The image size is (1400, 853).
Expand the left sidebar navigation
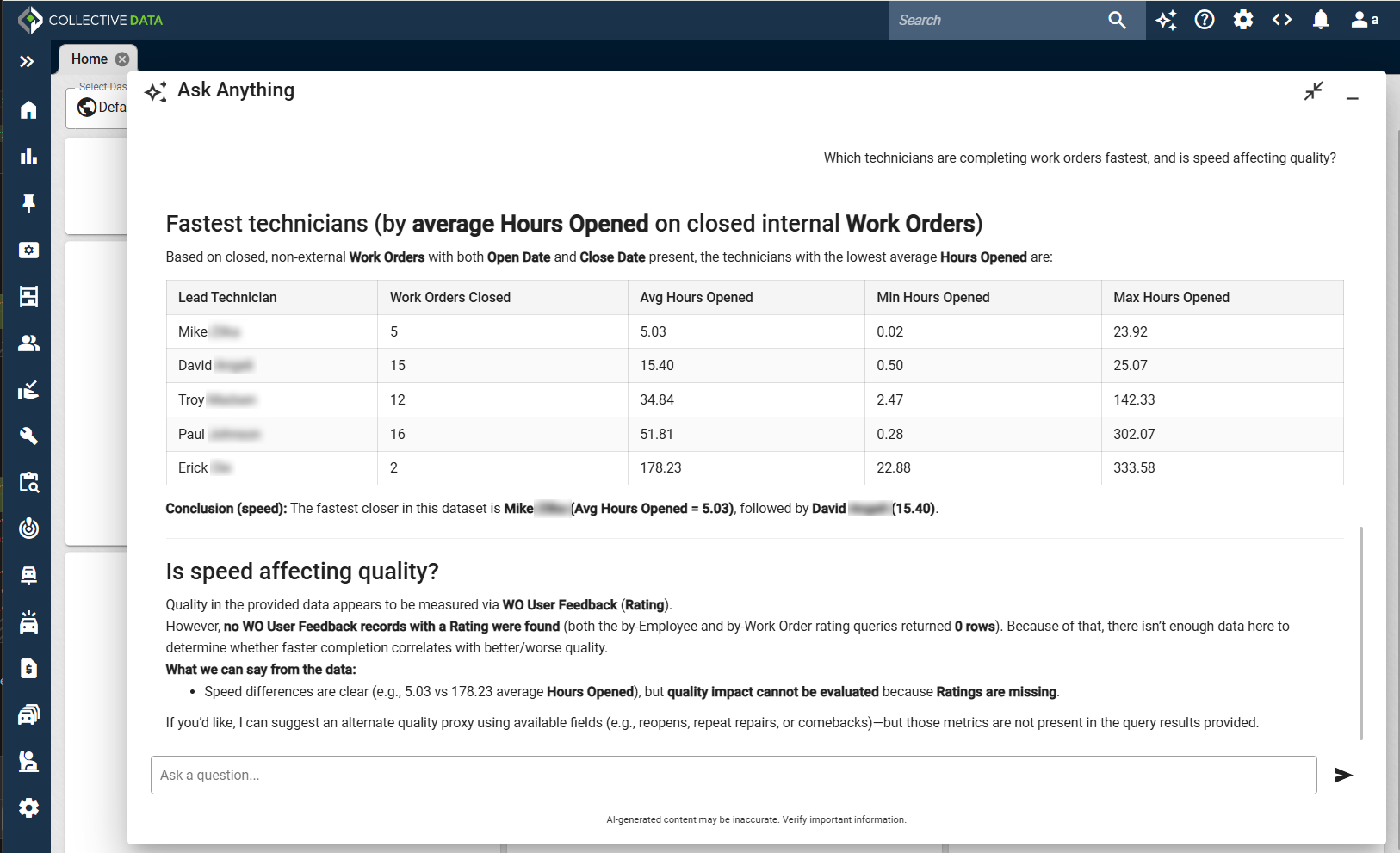[x=27, y=61]
